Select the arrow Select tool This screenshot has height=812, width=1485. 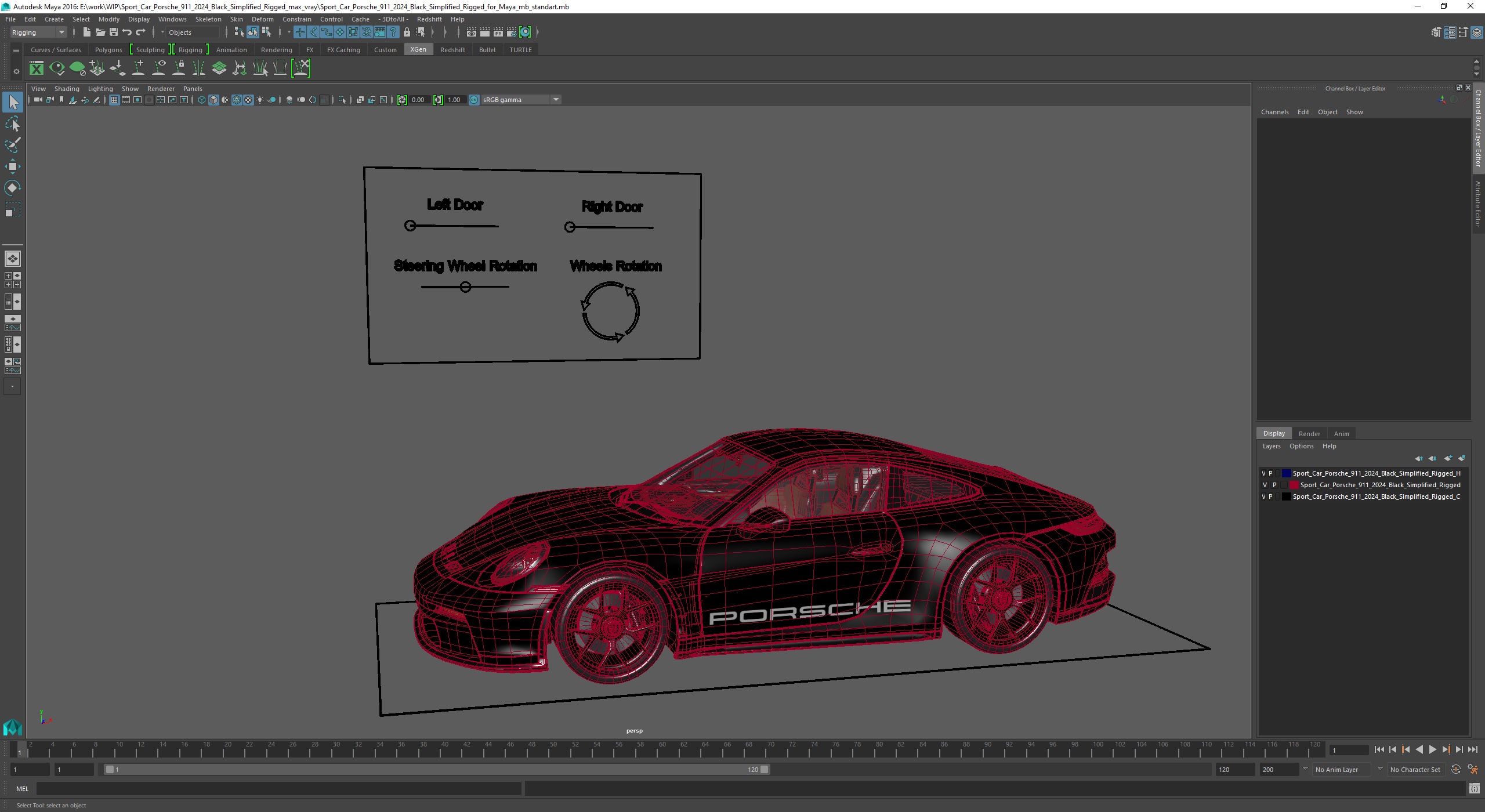(13, 103)
